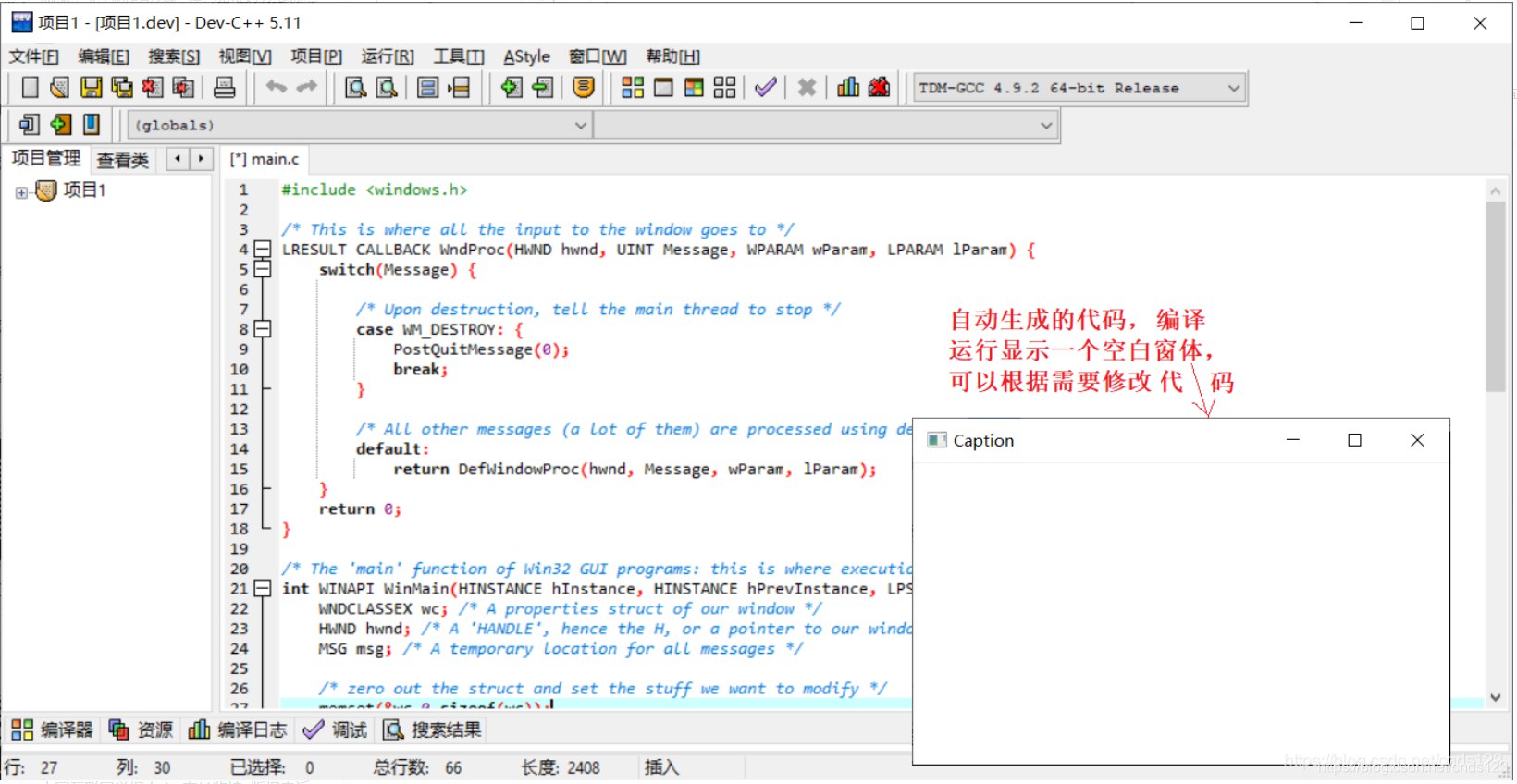Switch to the 查看类 tab
The image size is (1517, 784).
pyautogui.click(x=123, y=160)
